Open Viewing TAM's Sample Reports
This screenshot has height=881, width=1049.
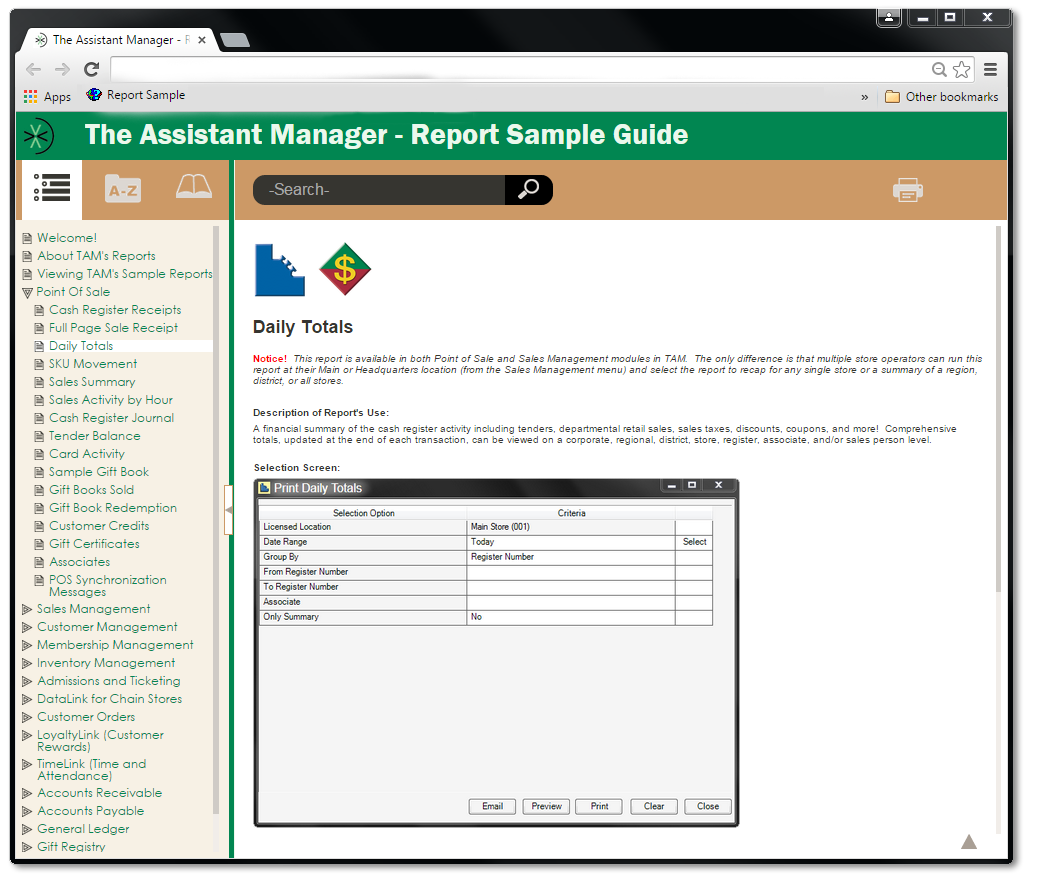point(124,274)
